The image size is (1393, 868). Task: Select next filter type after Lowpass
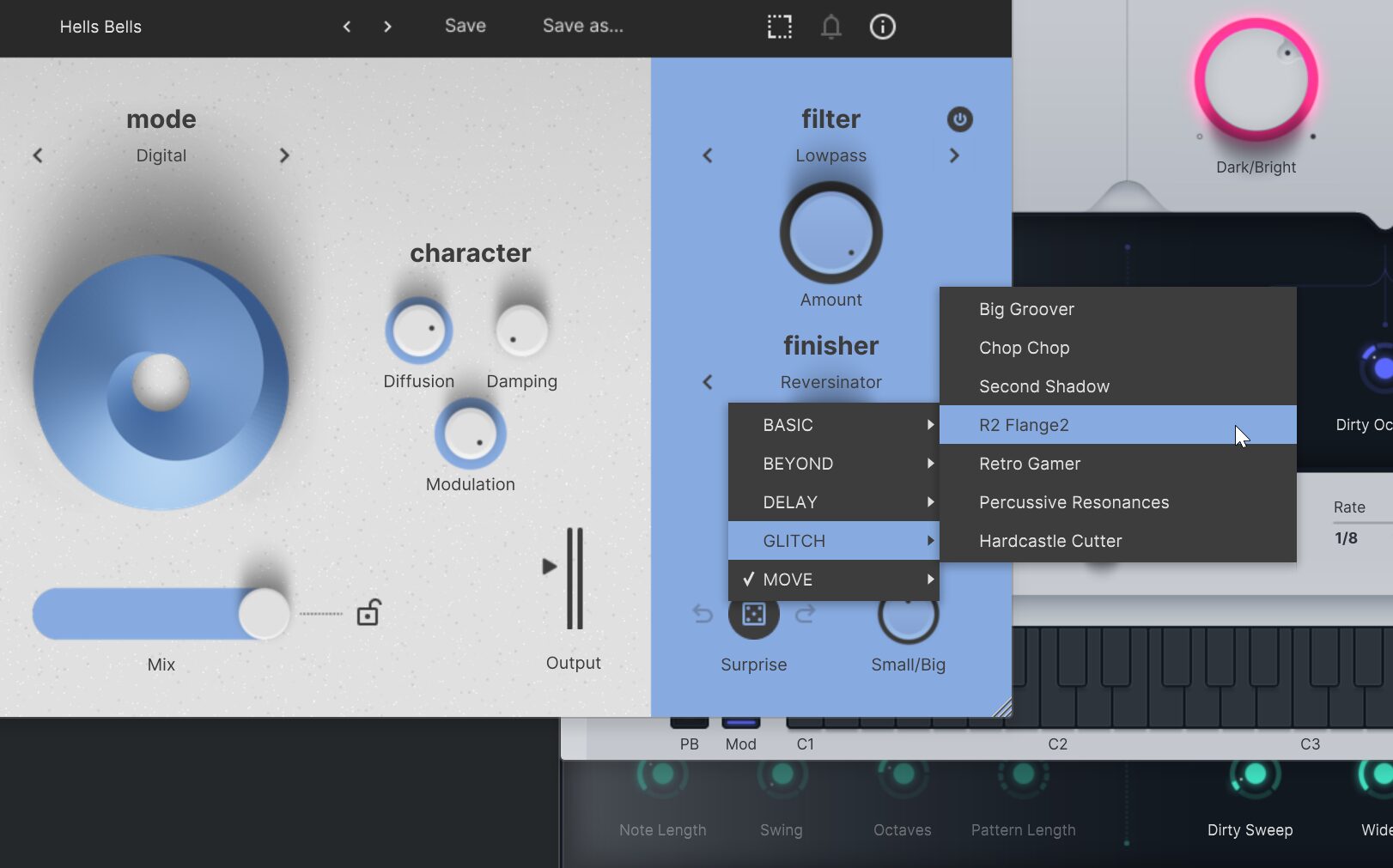(x=954, y=155)
